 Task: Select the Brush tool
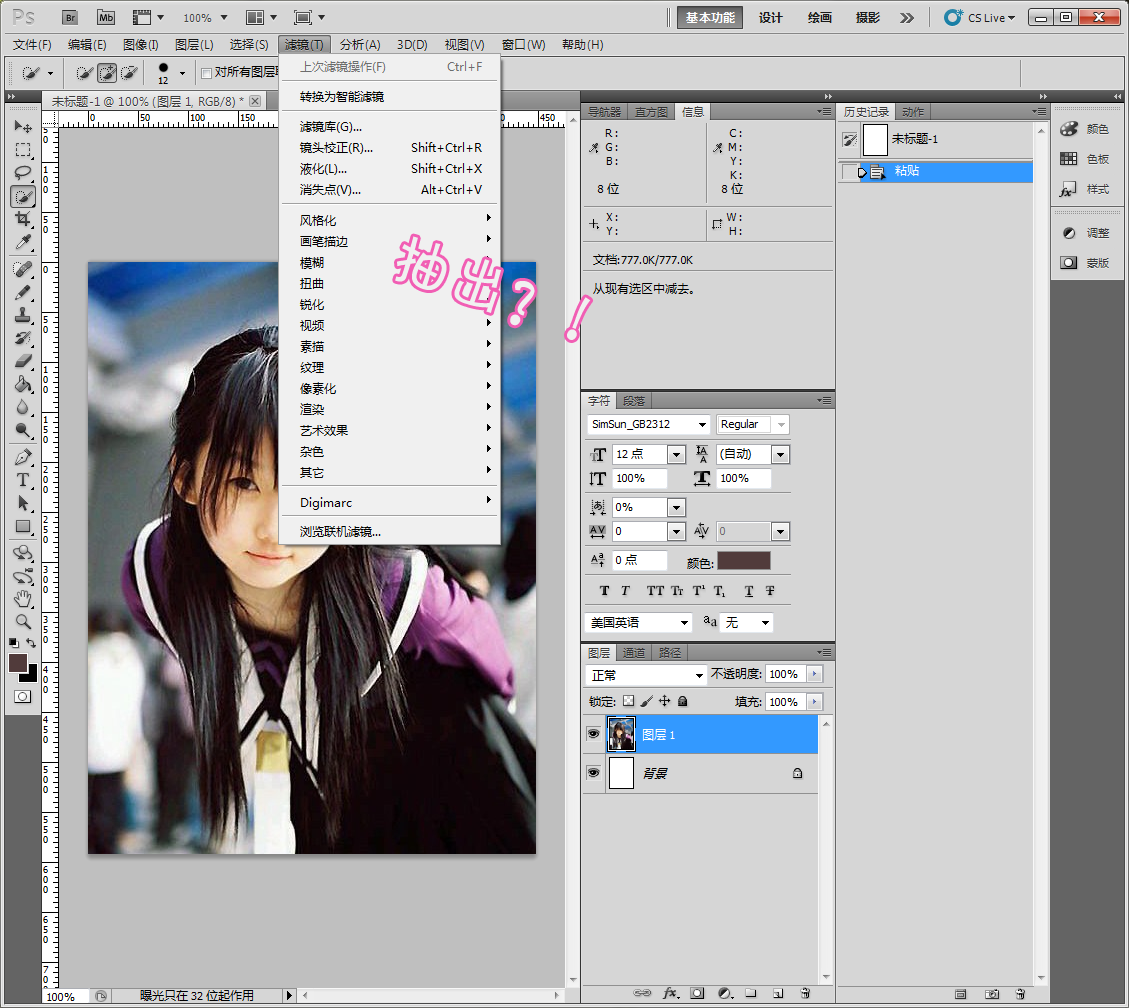23,292
